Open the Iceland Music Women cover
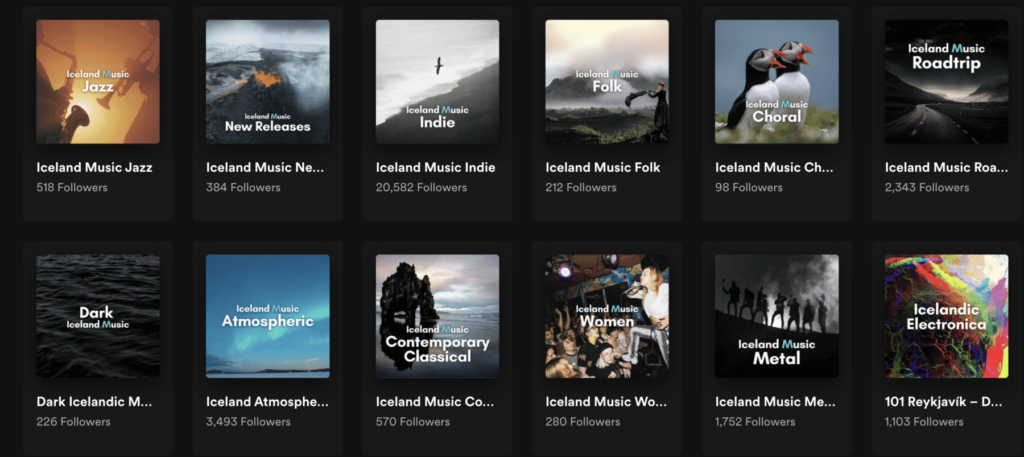Viewport: 1024px width, 457px height. pos(607,316)
